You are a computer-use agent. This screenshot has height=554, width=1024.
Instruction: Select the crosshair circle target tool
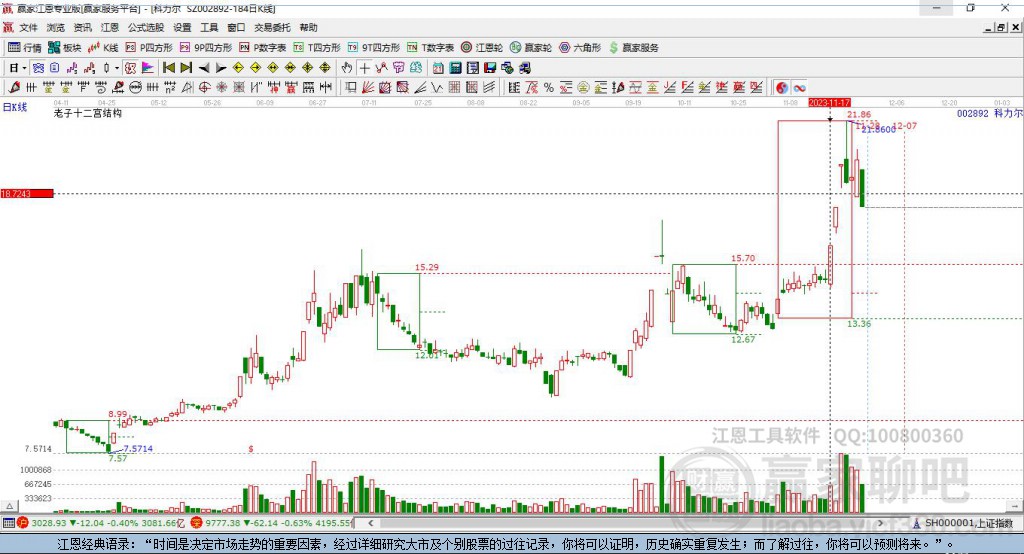point(203,87)
